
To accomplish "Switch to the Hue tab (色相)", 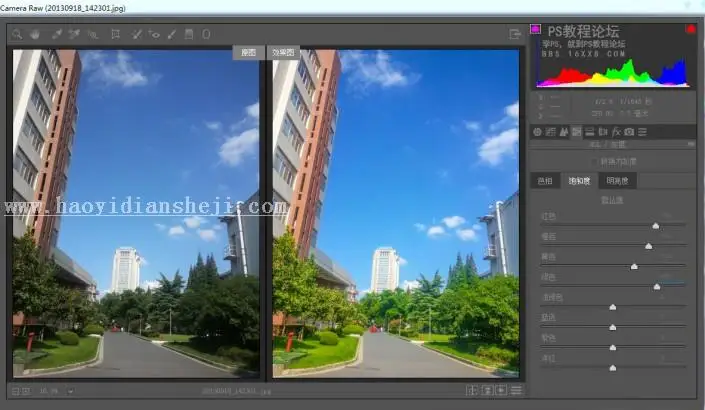I will click(x=545, y=181).
